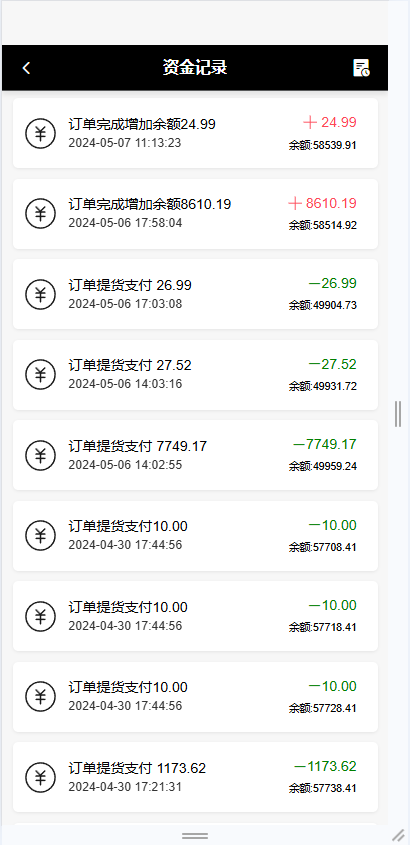This screenshot has width=410, height=845.
Task: Select the +8610.19 amount text
Action: (322, 204)
